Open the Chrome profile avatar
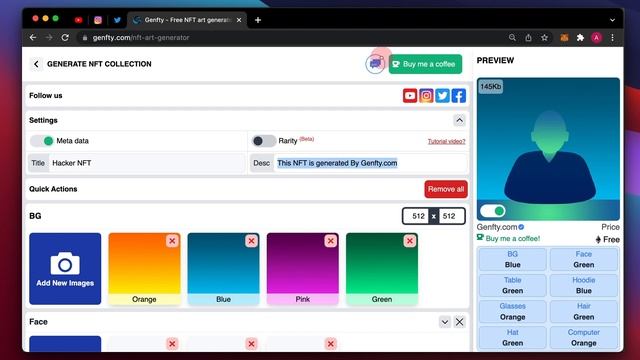Viewport: 640px width, 360px height. (596, 38)
